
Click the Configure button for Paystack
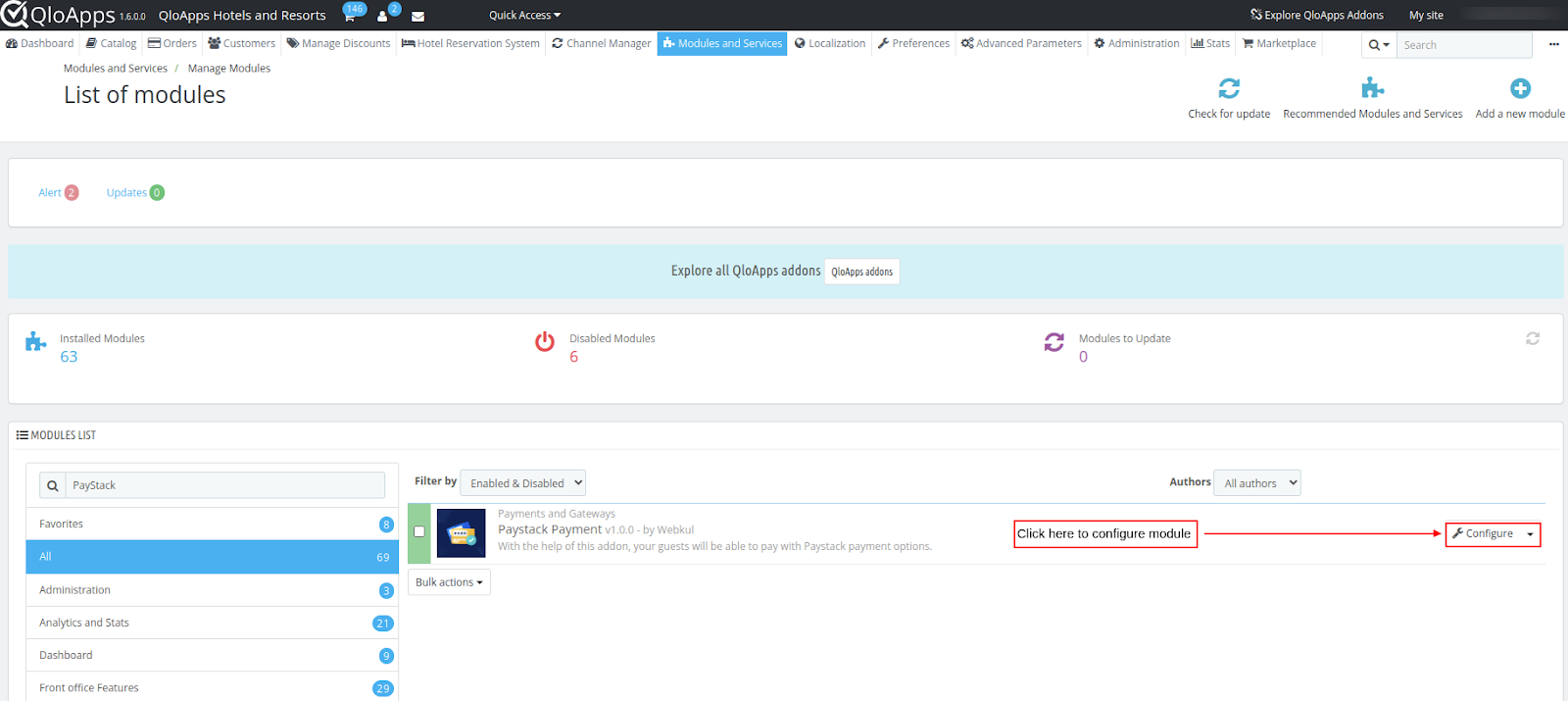pos(1483,534)
